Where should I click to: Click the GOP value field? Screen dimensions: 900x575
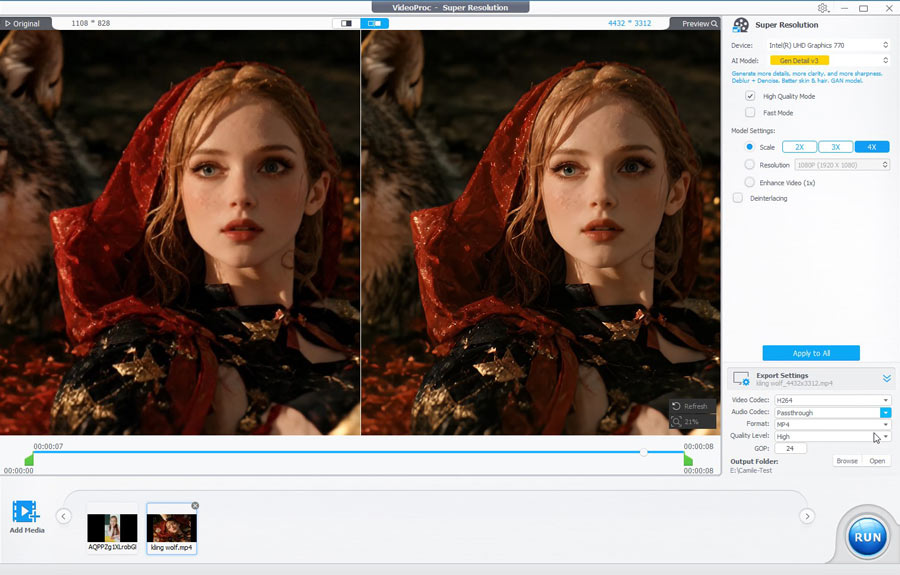[790, 448]
